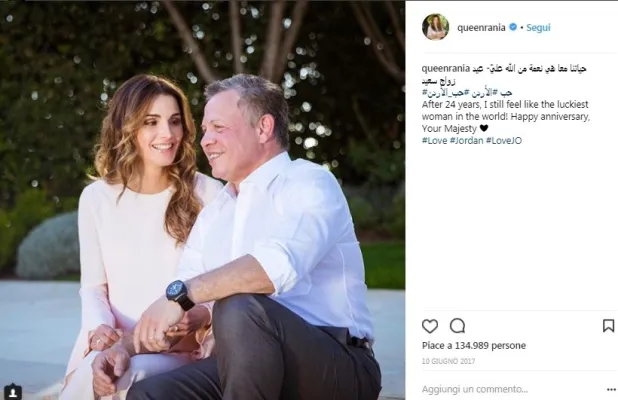Click the couple photo in the post

[x=203, y=200]
